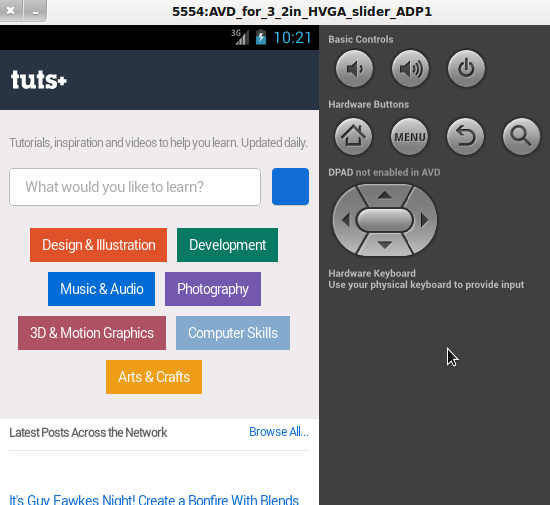
Task: Choose the Photography category
Action: [x=213, y=289]
